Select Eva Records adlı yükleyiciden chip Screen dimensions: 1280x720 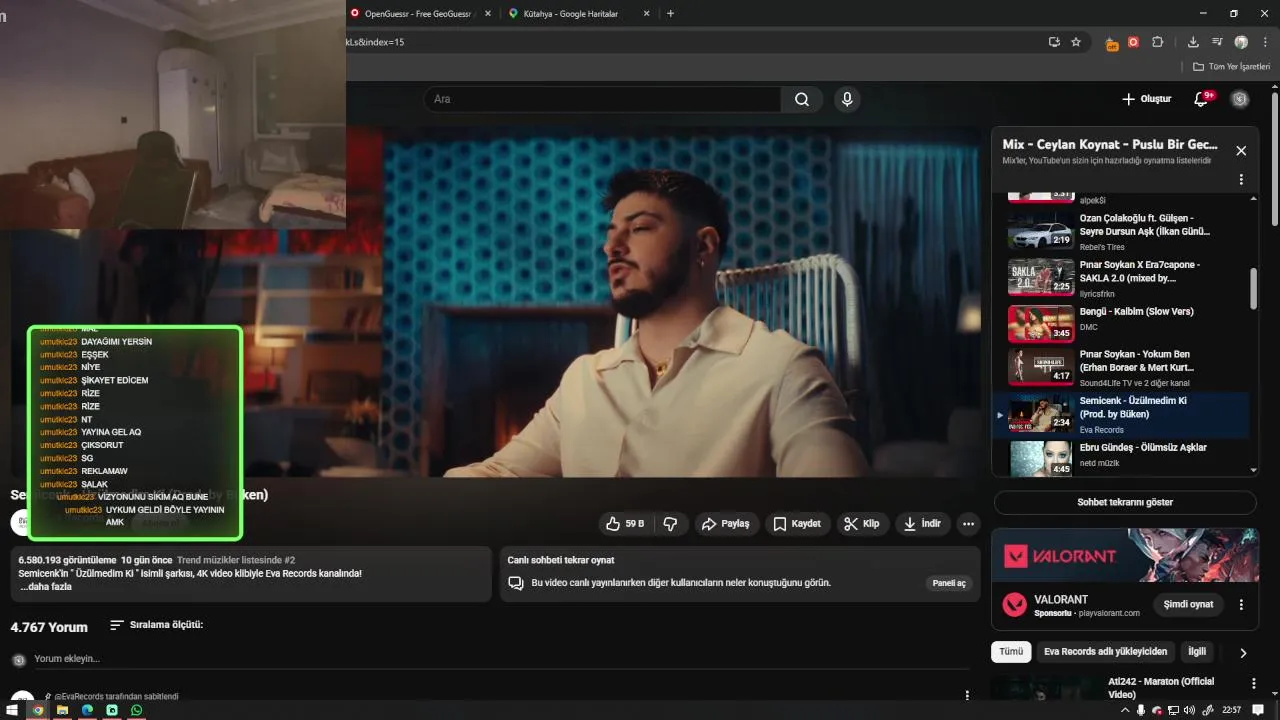click(1105, 651)
